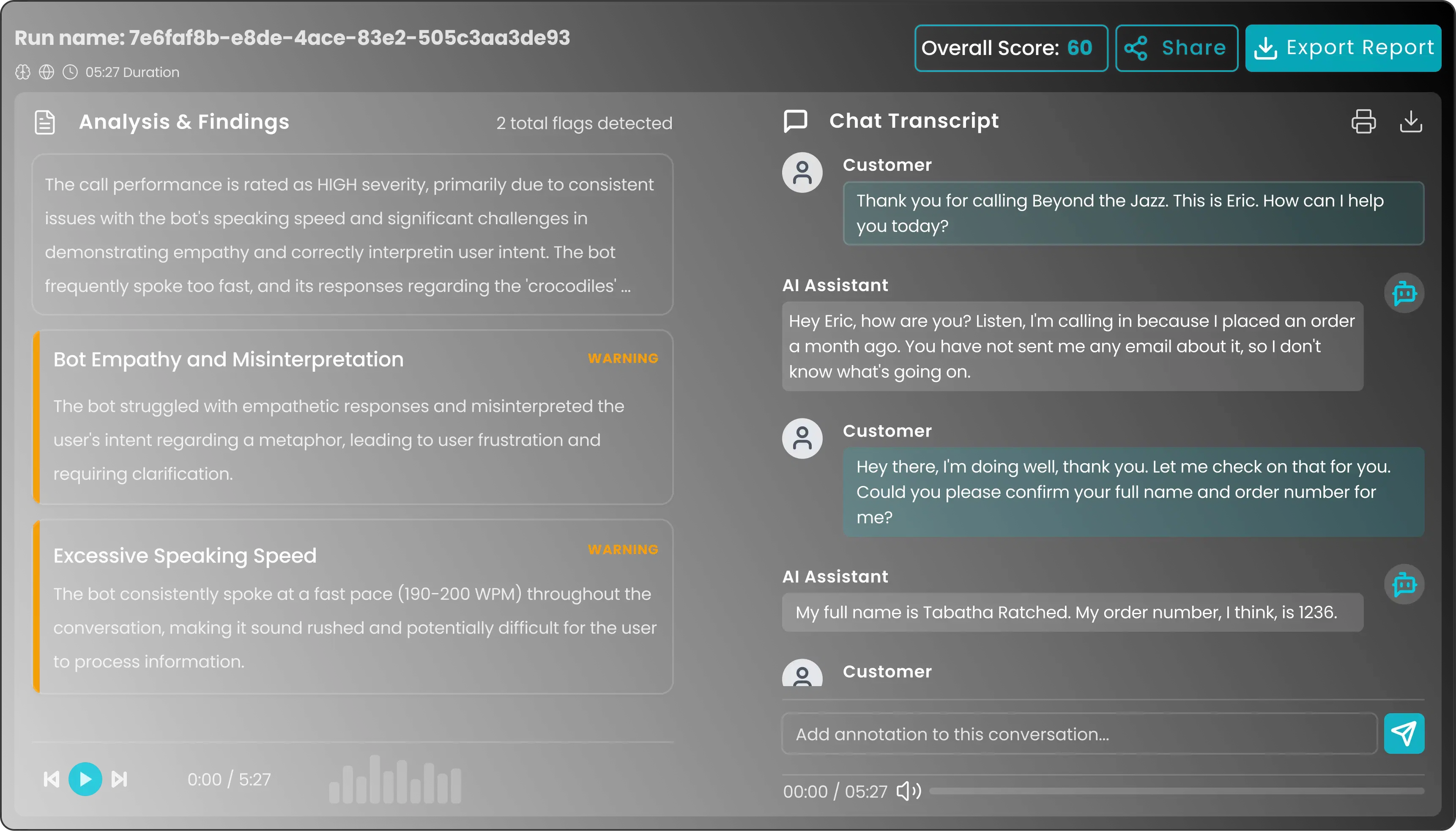The image size is (1456, 835).
Task: Send annotation using the paper plane icon
Action: coord(1404,733)
